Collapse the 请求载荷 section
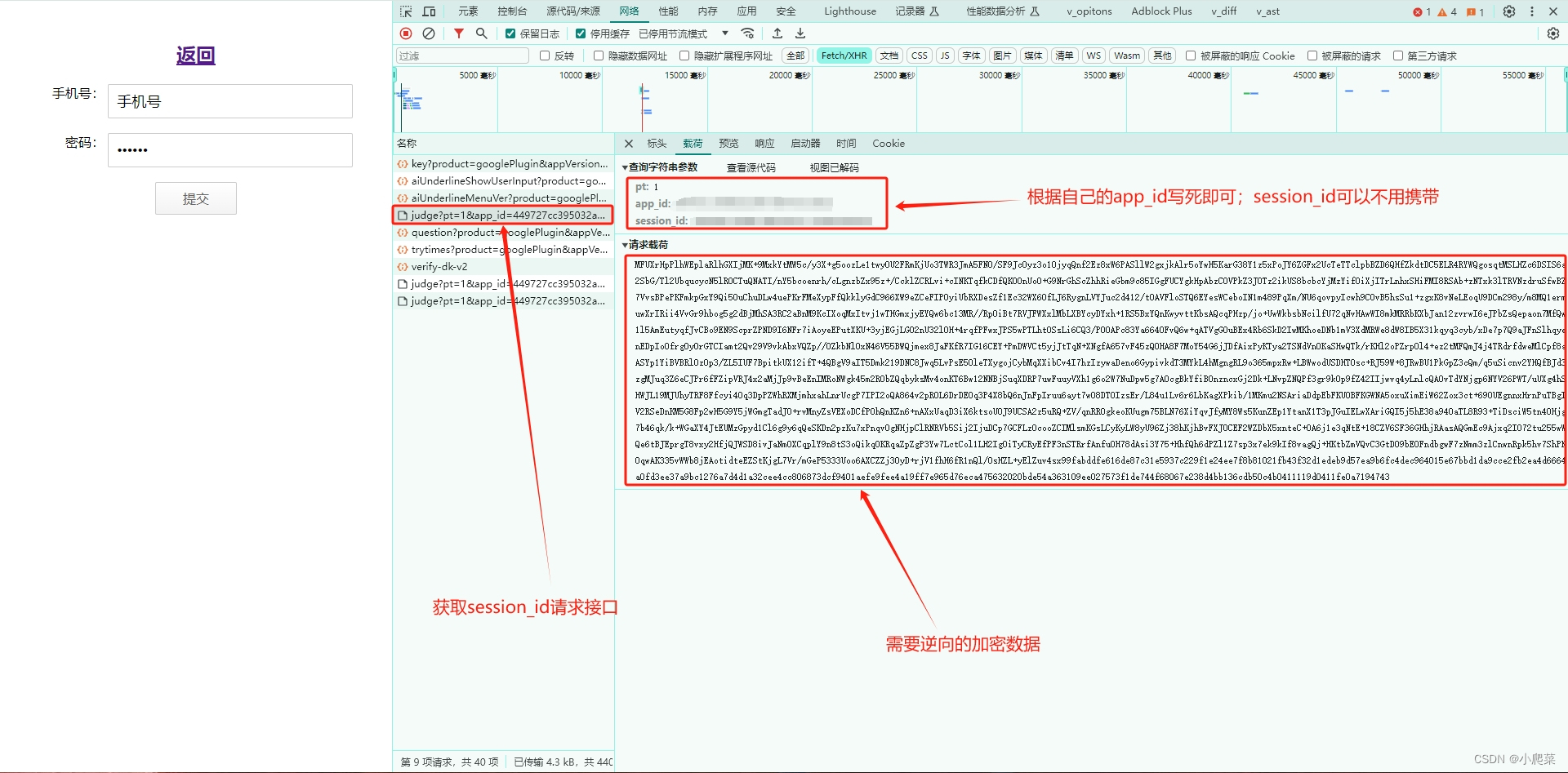Screen dimensions: 1568x773 click(x=645, y=245)
